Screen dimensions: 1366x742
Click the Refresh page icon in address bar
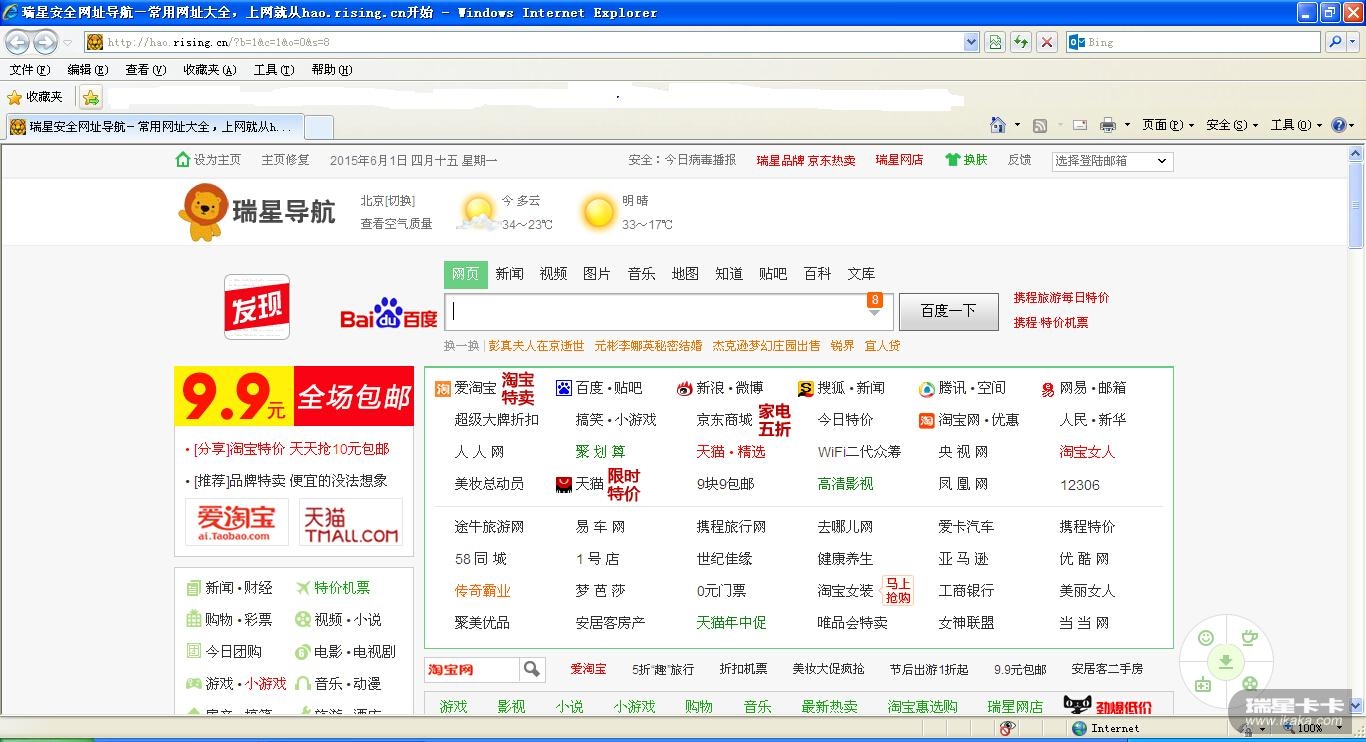(x=1020, y=42)
